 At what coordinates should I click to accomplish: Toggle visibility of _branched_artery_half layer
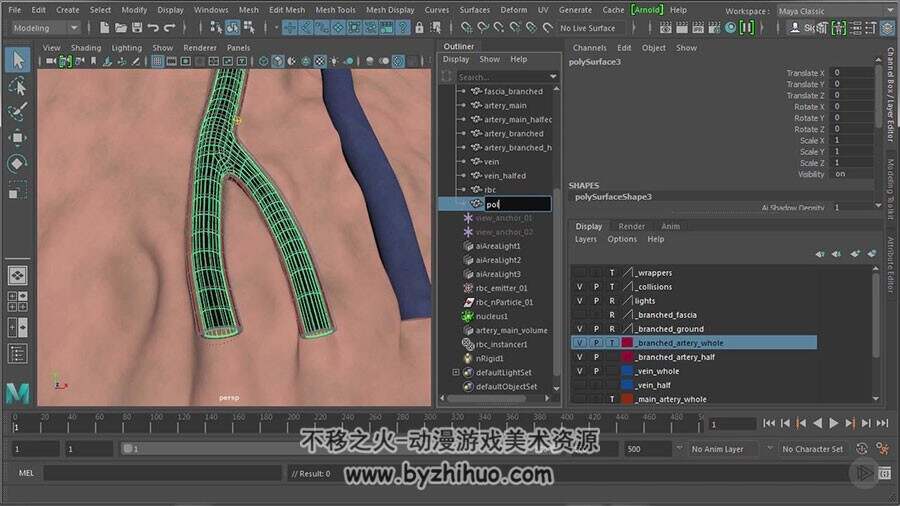(x=580, y=357)
